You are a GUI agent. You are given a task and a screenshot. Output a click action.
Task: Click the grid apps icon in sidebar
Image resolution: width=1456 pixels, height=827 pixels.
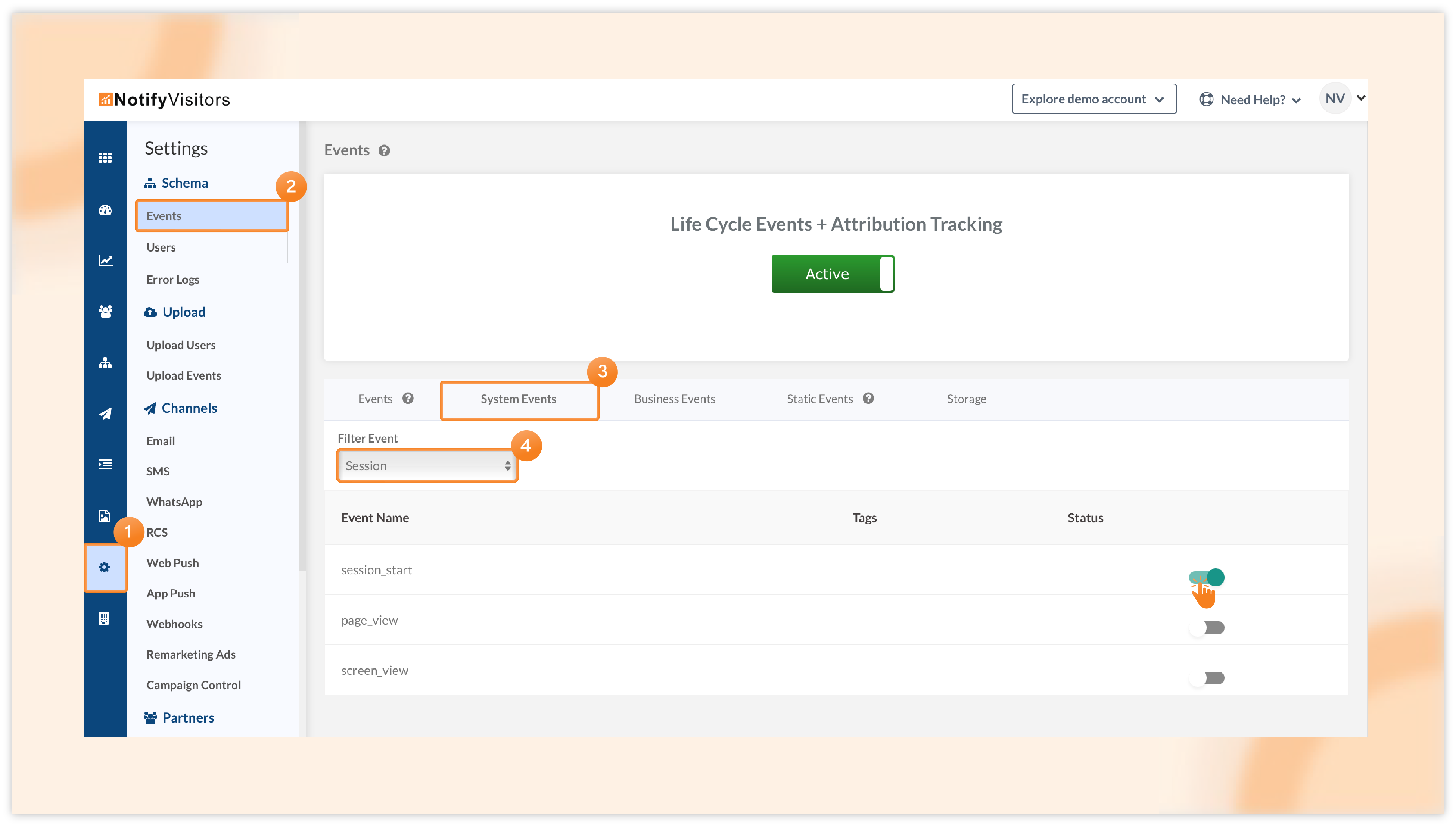105,157
